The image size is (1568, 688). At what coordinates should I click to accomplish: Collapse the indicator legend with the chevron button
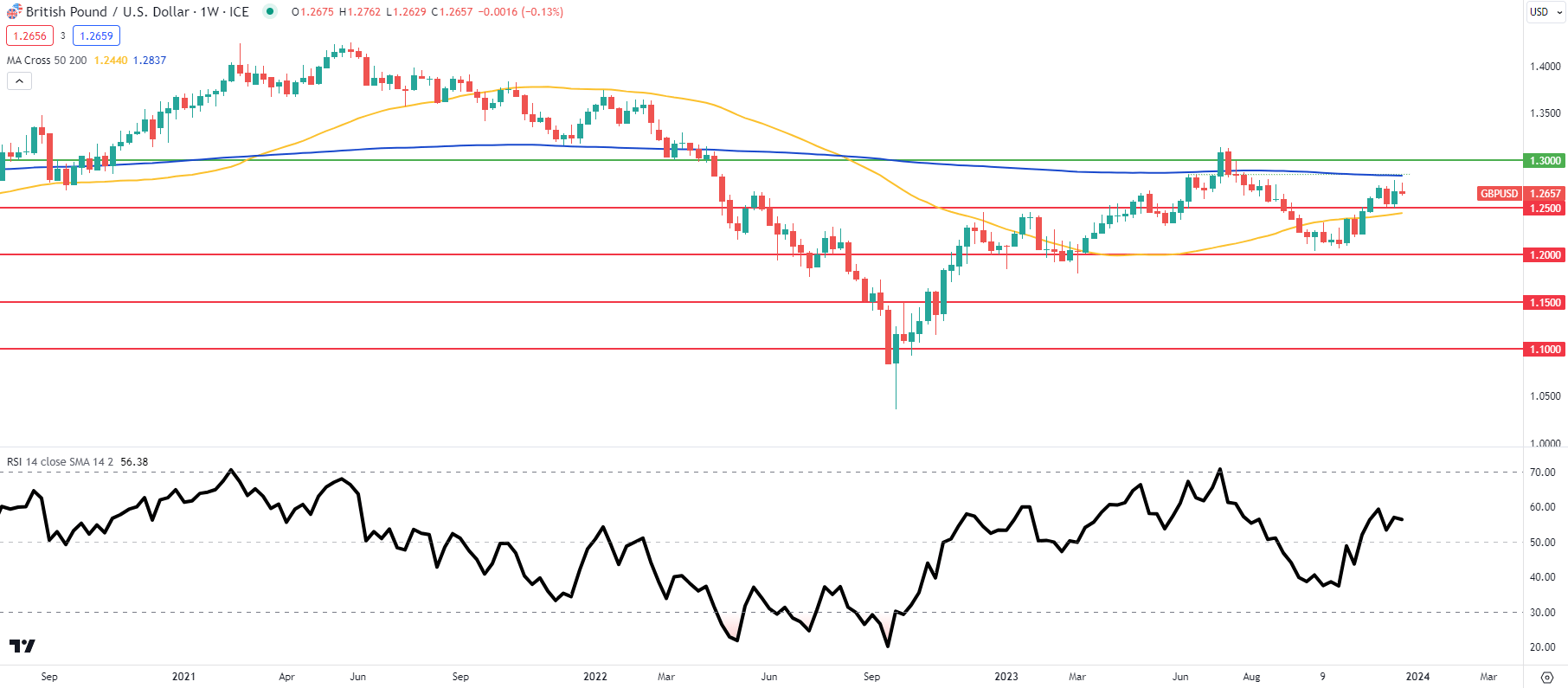pos(19,81)
